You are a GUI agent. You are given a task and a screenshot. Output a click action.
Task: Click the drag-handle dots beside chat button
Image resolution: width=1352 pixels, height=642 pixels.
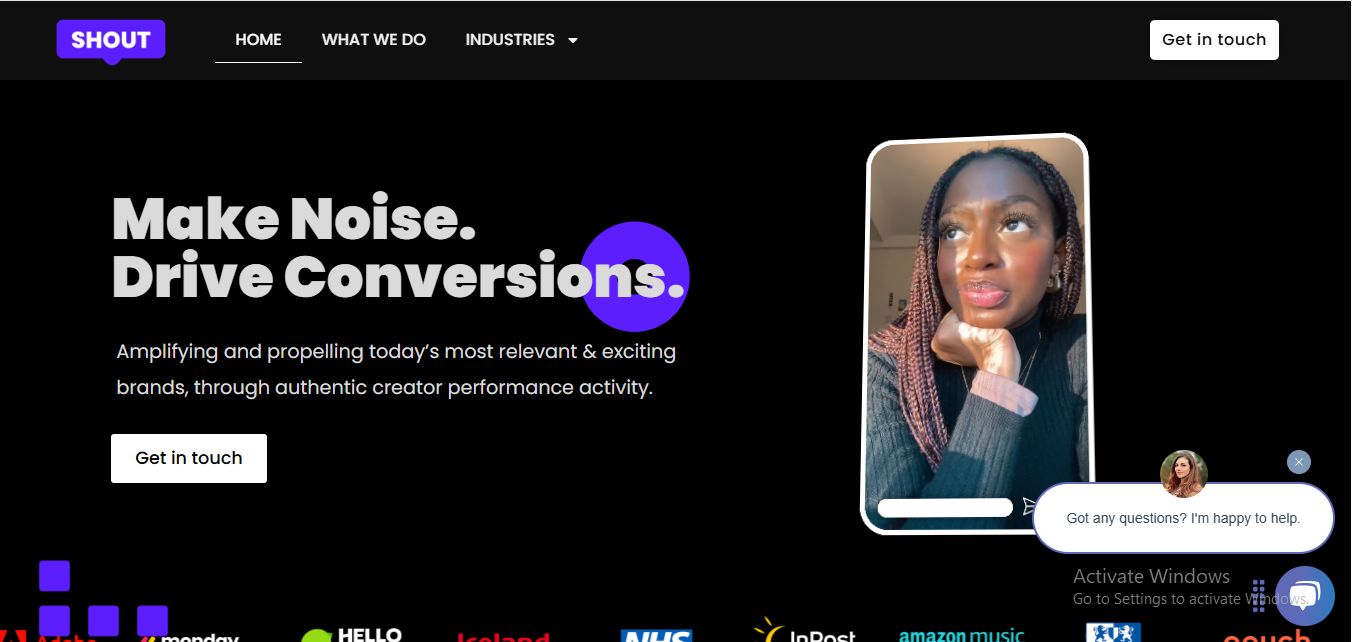tap(1259, 595)
